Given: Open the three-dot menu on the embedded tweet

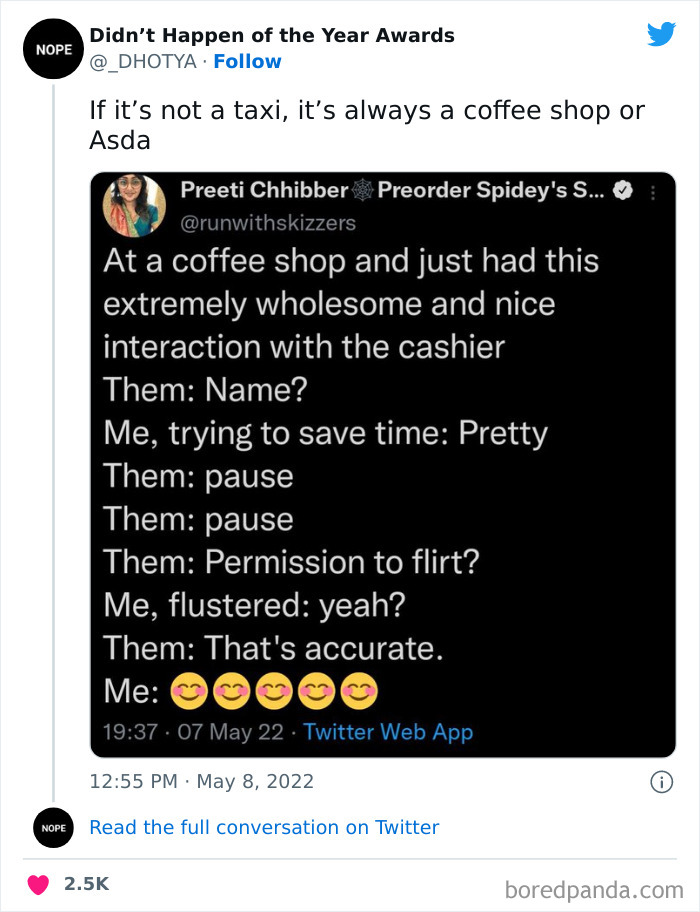Looking at the screenshot, I should [x=654, y=193].
